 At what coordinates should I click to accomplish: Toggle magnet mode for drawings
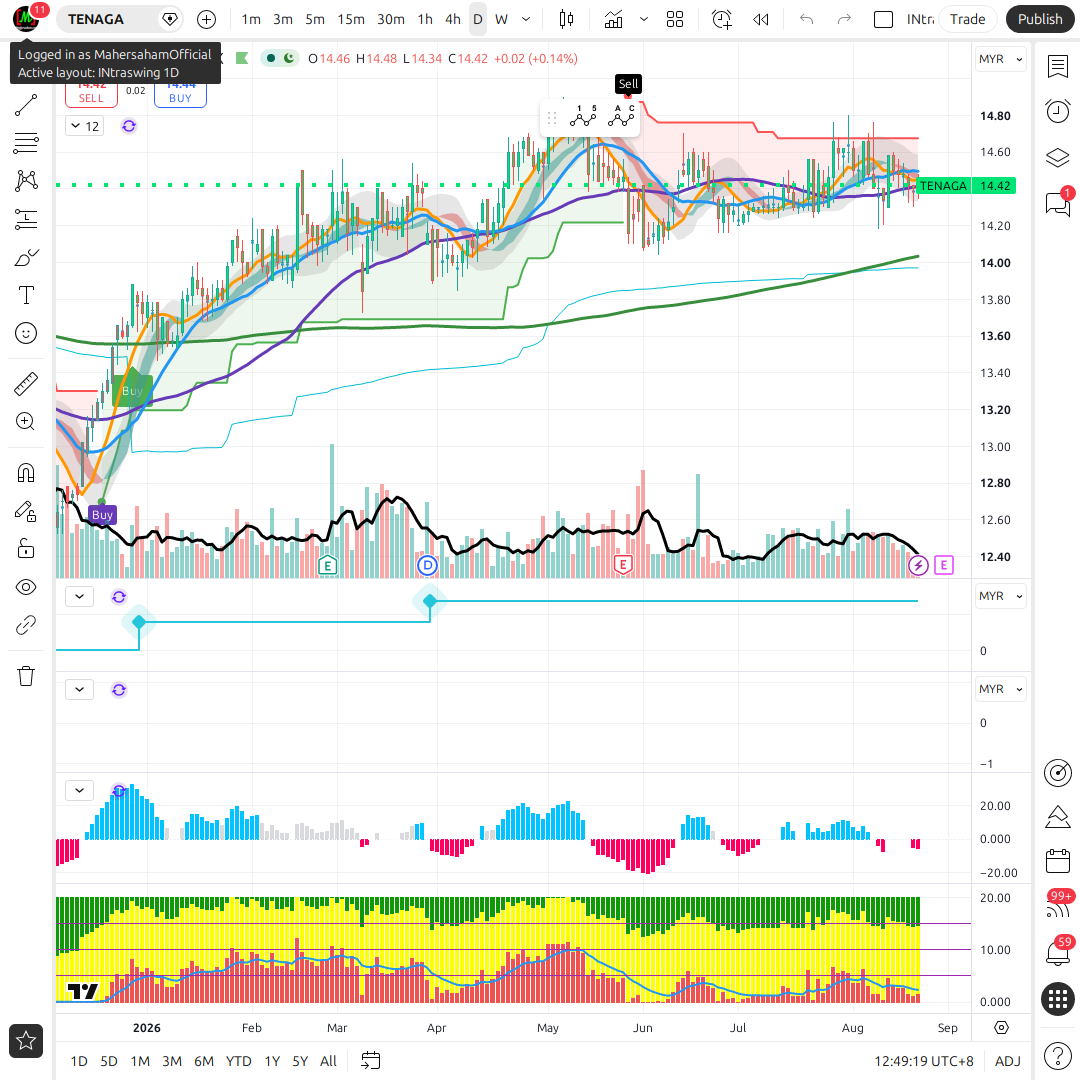[25, 473]
